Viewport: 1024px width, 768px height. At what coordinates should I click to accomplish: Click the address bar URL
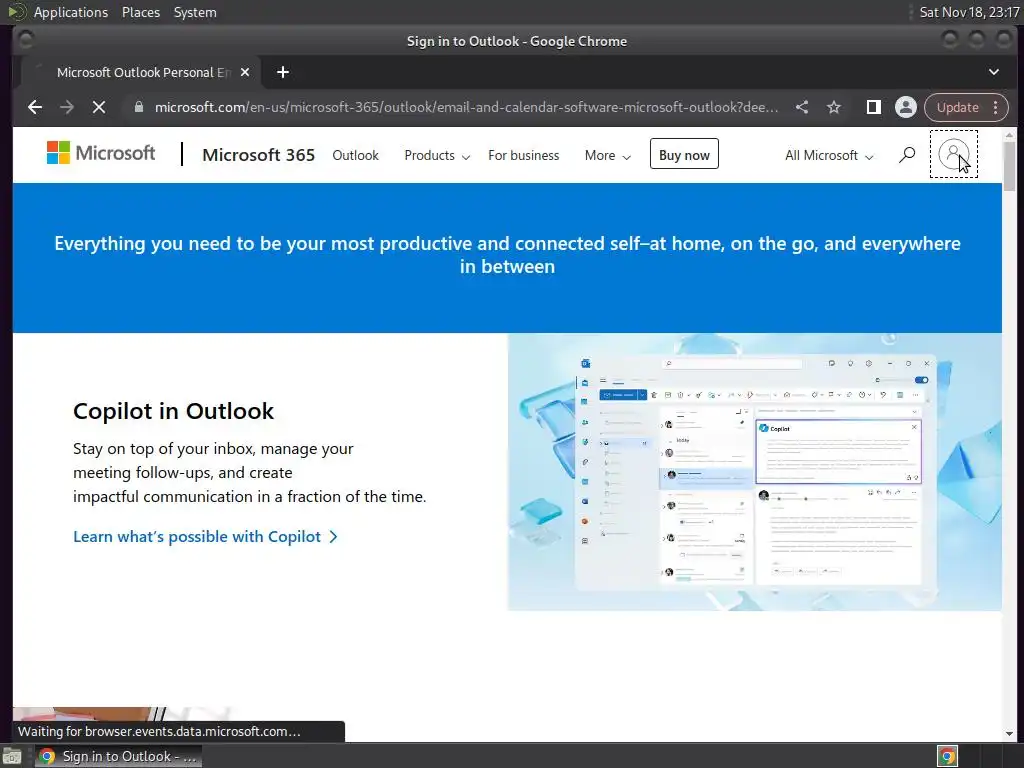pos(466,107)
